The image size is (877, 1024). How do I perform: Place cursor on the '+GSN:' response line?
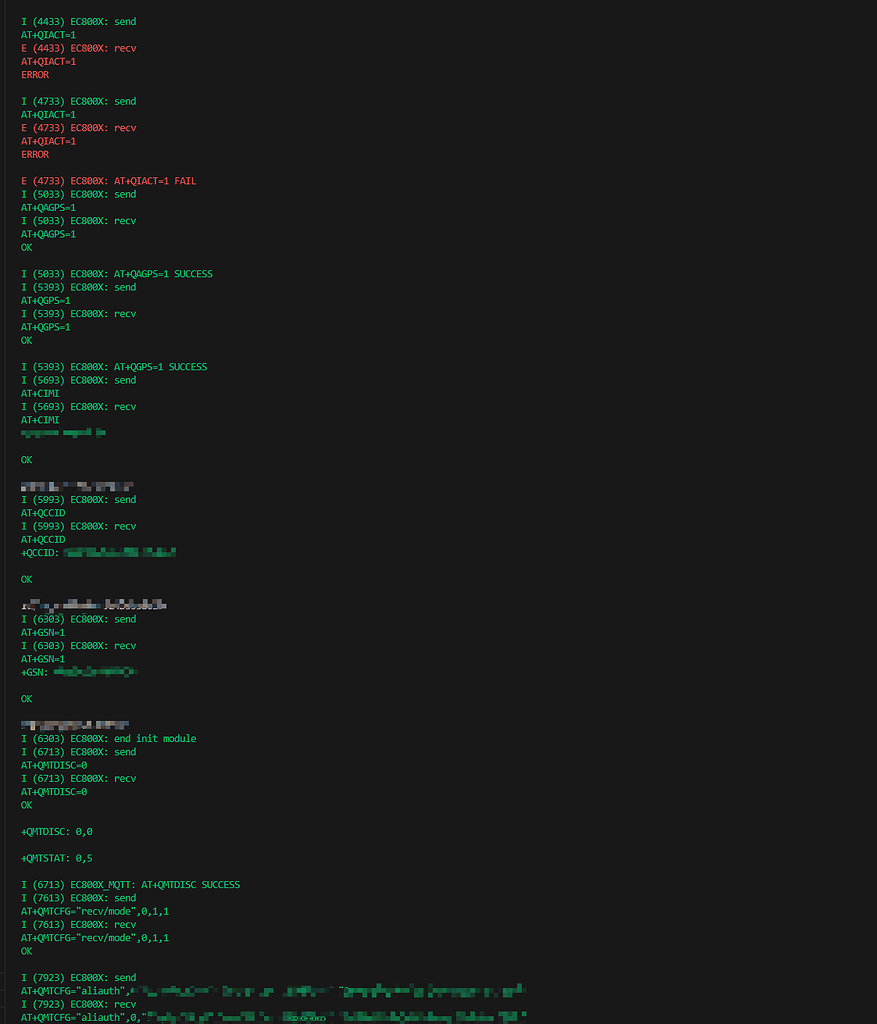click(37, 672)
